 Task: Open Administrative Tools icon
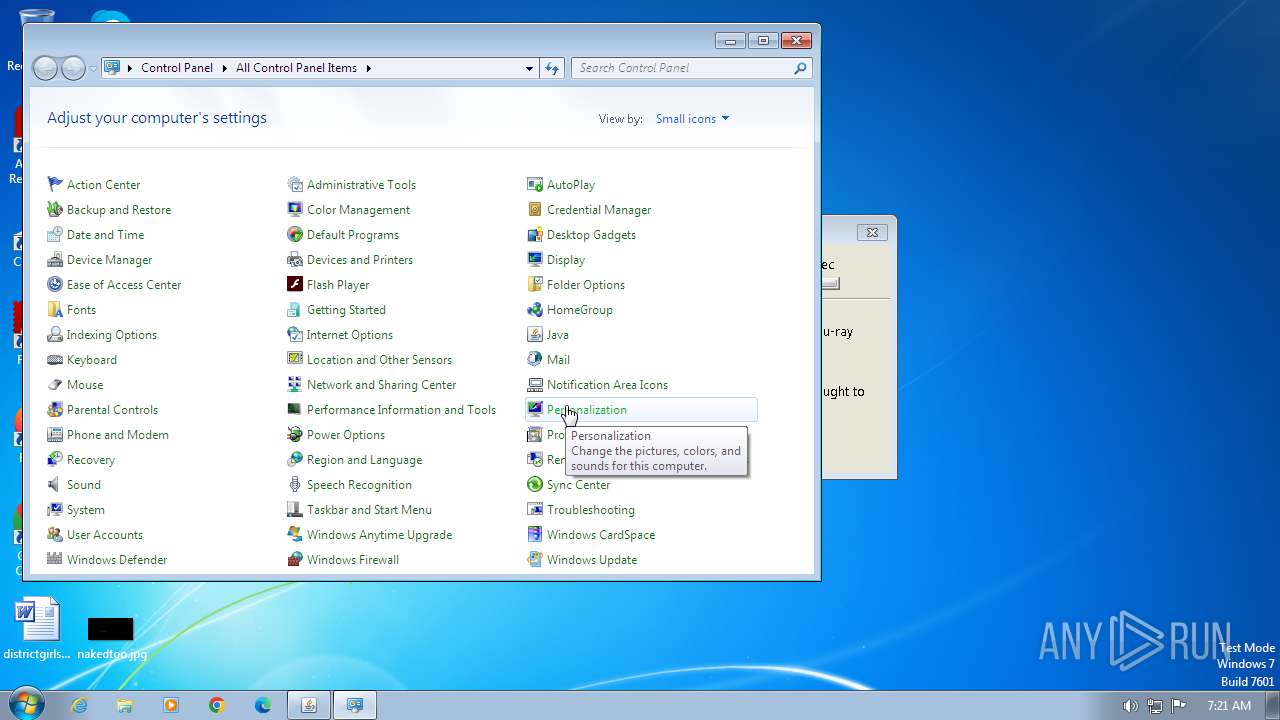[x=295, y=184]
